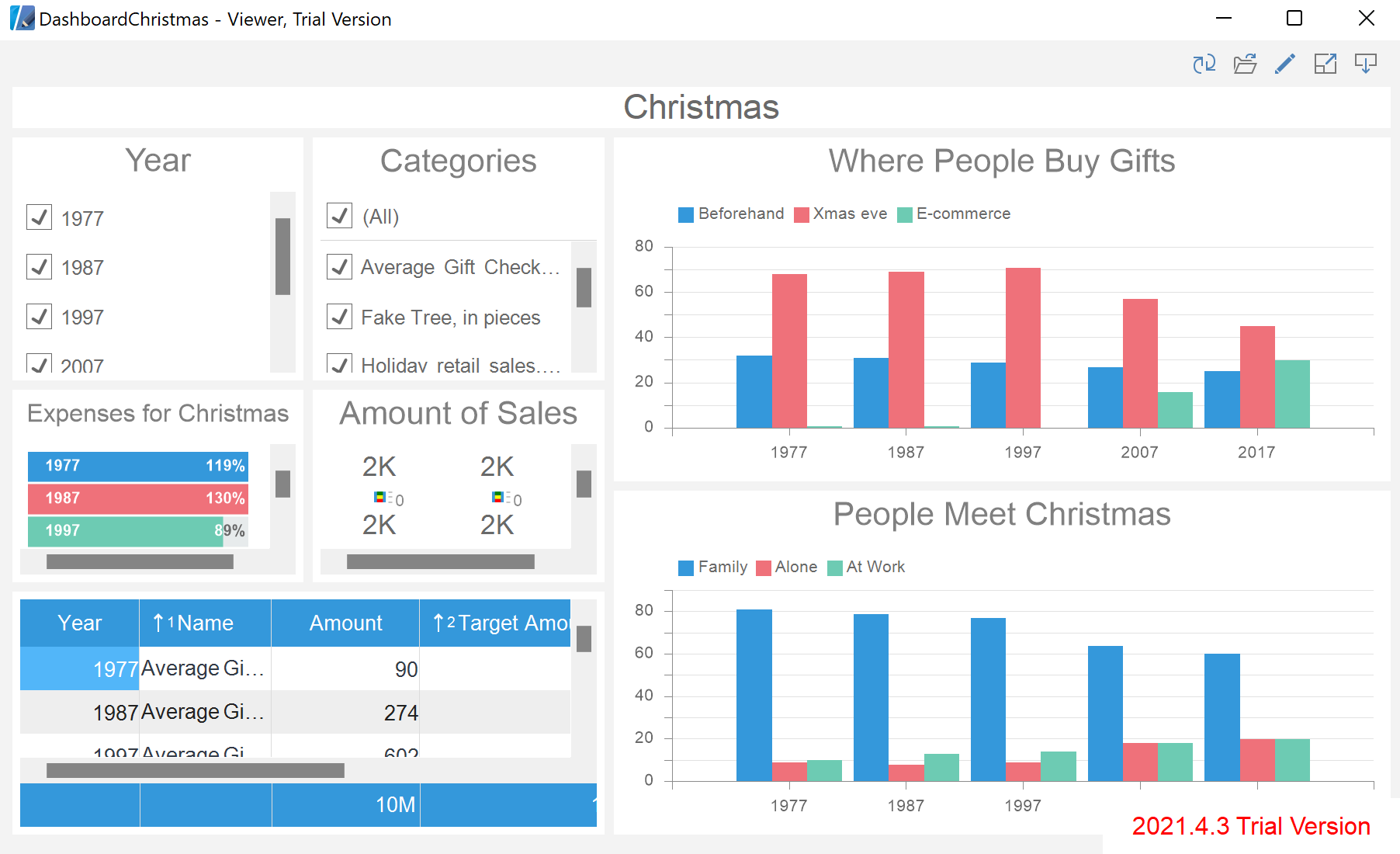Toggle the 2007 year checkbox
Image resolution: width=1400 pixels, height=854 pixels.
coord(39,363)
